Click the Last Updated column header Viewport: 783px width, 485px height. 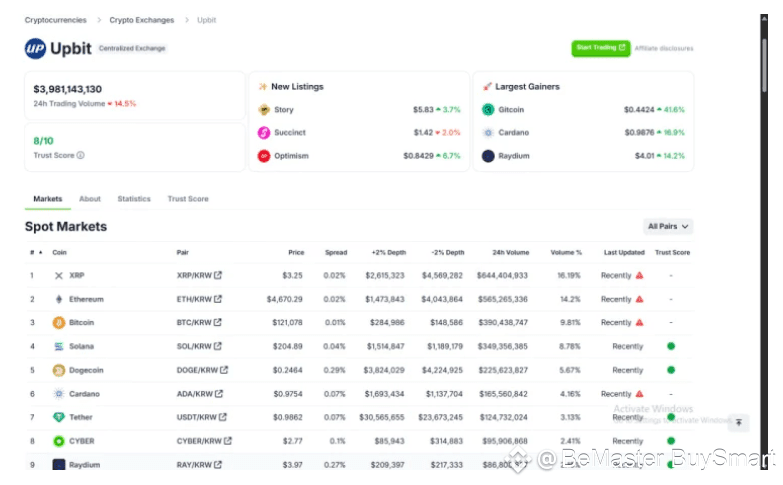[624, 252]
